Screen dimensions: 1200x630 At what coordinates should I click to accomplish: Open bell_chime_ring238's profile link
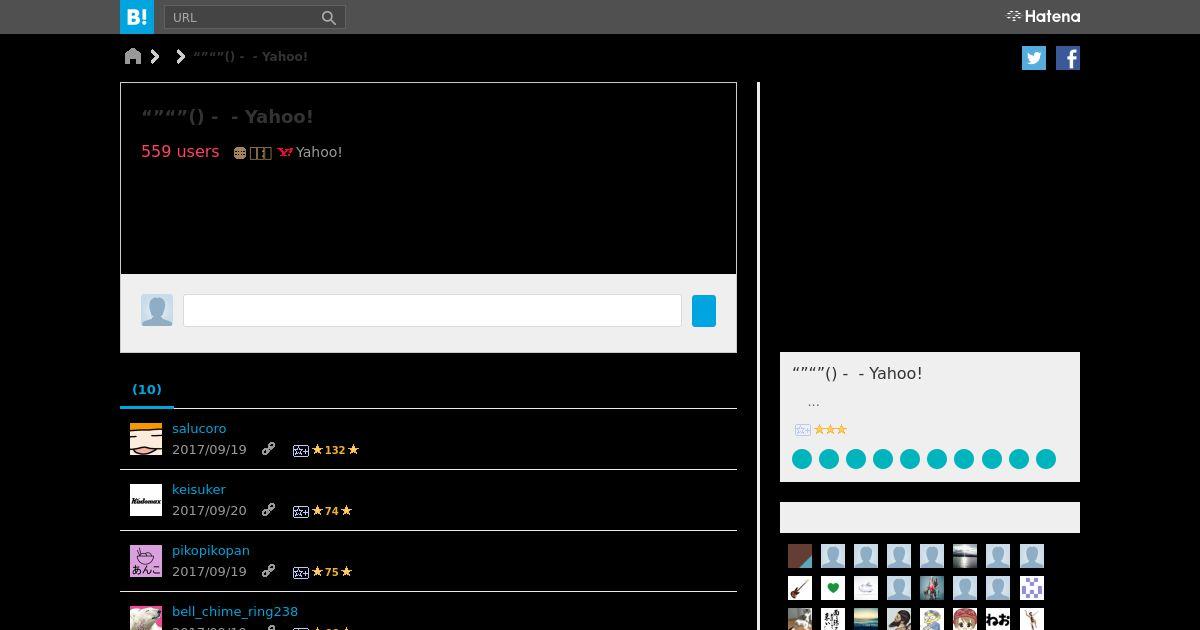235,611
